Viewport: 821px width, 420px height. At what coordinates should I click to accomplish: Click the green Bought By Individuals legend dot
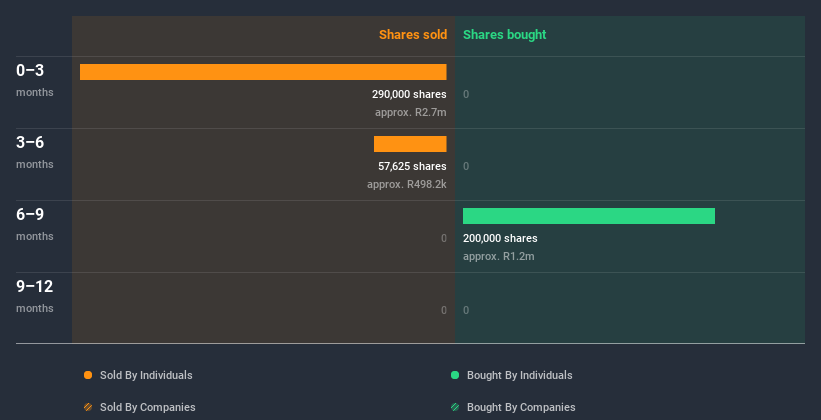tap(455, 375)
